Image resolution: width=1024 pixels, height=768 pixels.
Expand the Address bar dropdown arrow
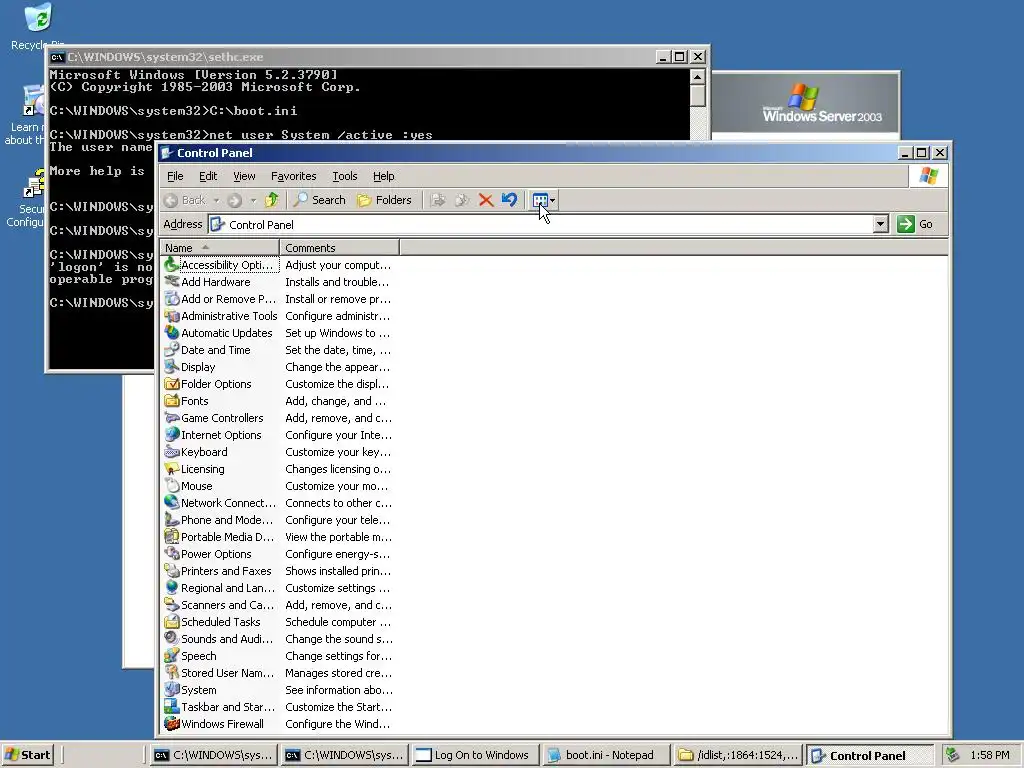pos(880,224)
